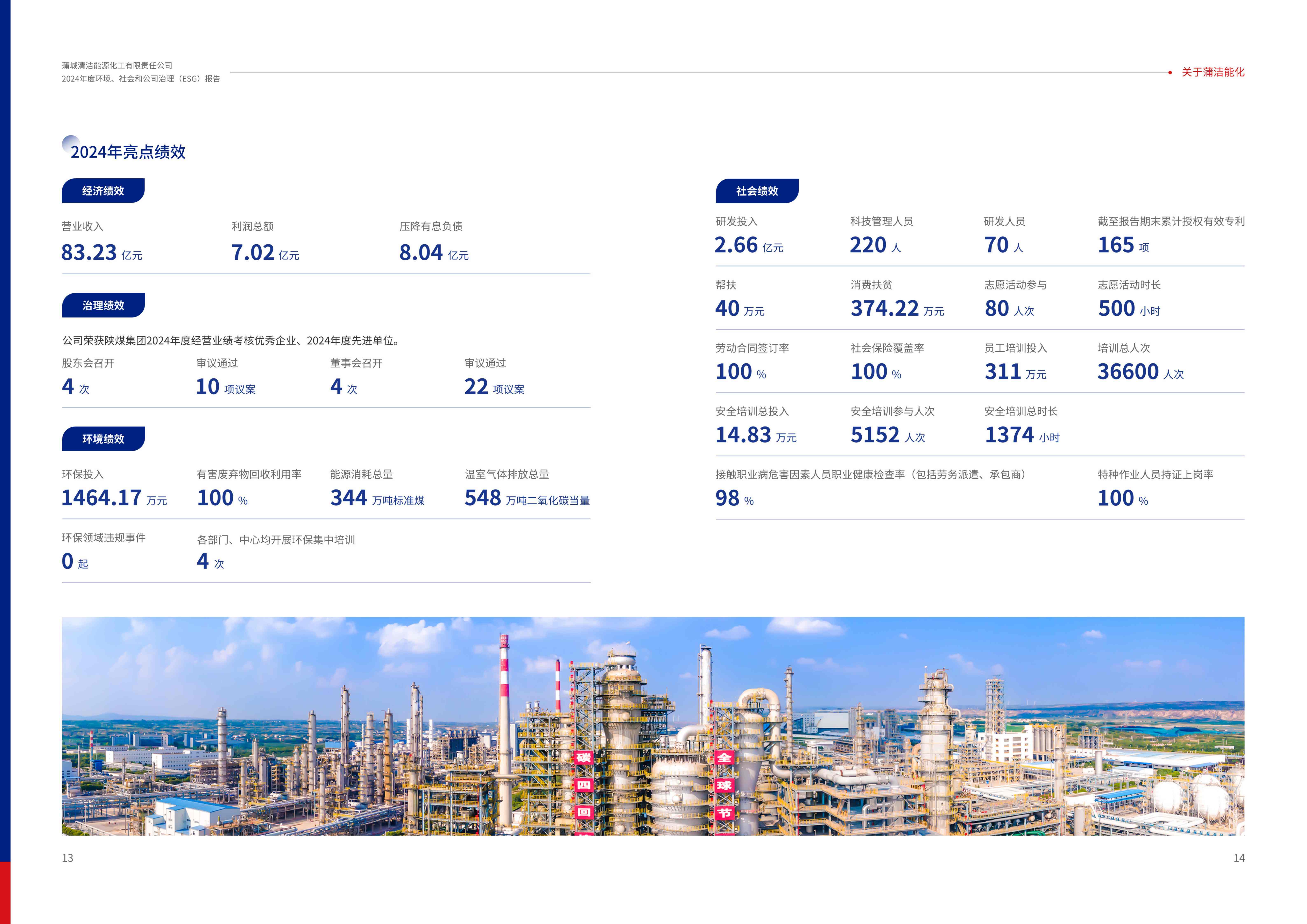The image size is (1307, 924).
Task: Select the 2.66 亿元 R&D investment value
Action: tap(749, 245)
